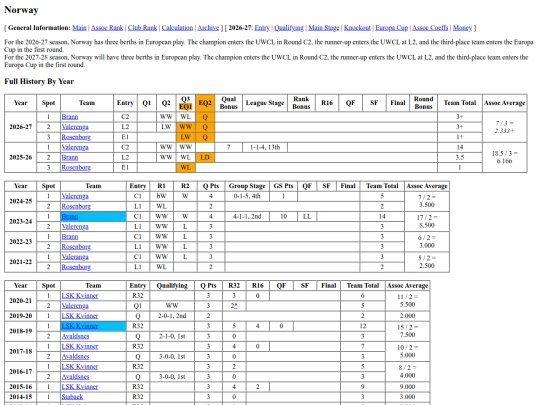The width and height of the screenshot is (540, 405).
Task: Open the Calculation link
Action: 177,28
